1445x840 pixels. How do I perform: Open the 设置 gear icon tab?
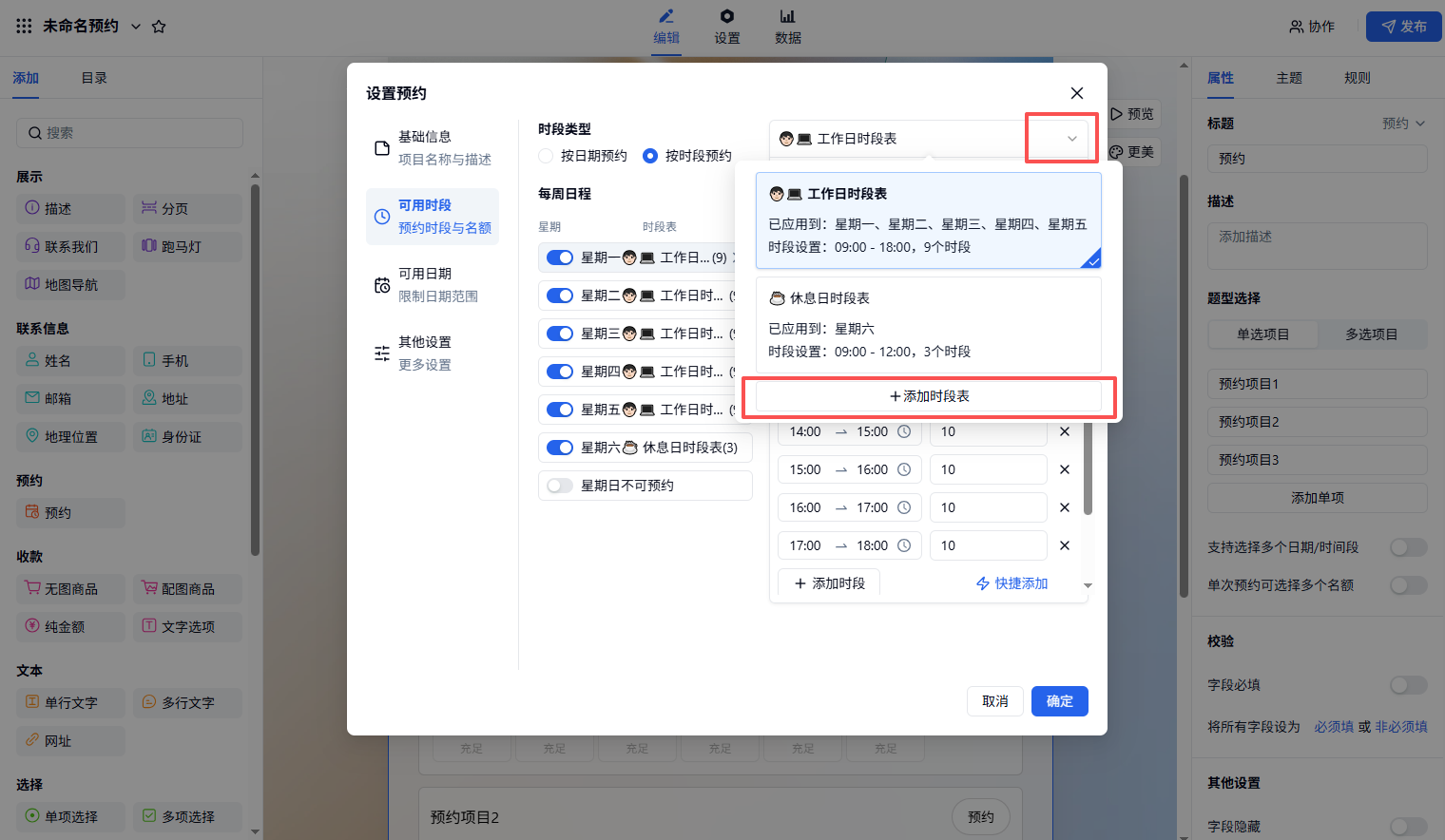pos(726,27)
